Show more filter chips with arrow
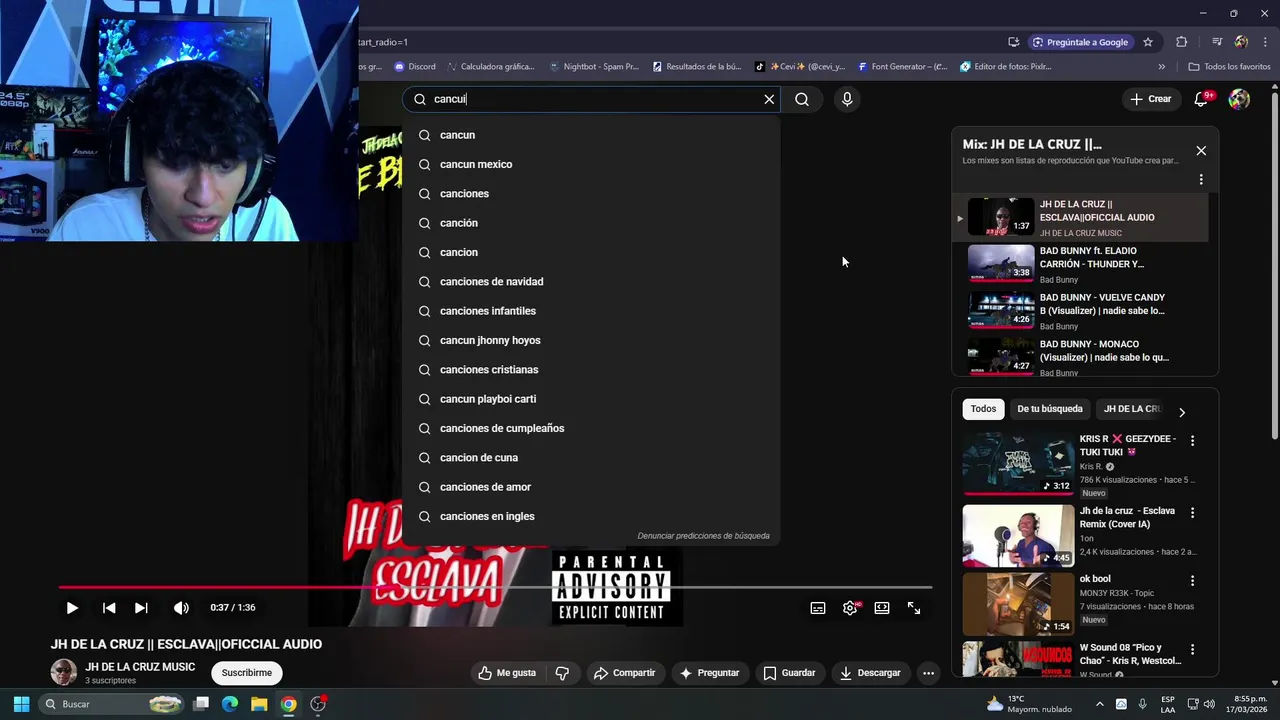Image resolution: width=1280 pixels, height=720 pixels. tap(1182, 412)
